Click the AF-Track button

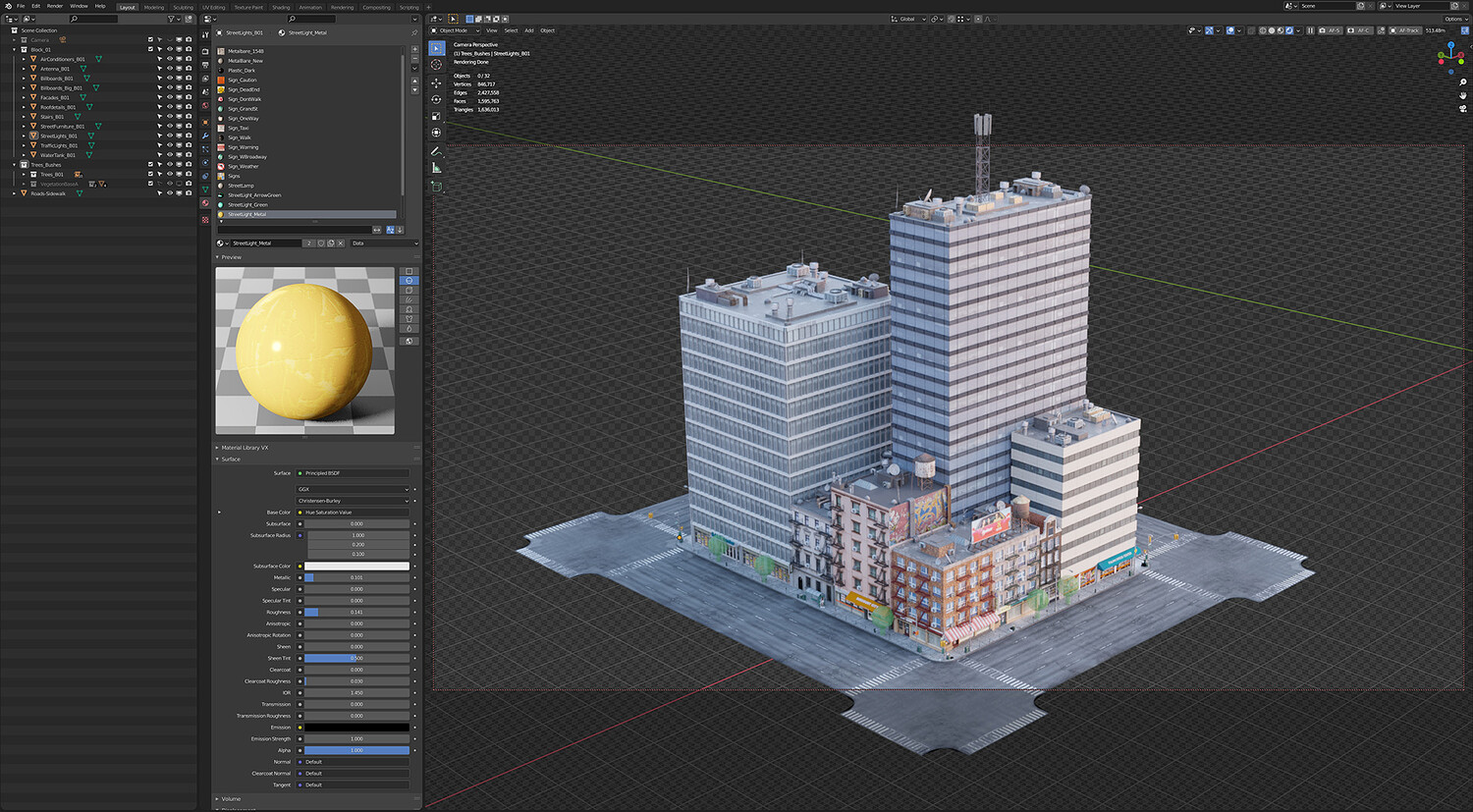tap(1408, 30)
